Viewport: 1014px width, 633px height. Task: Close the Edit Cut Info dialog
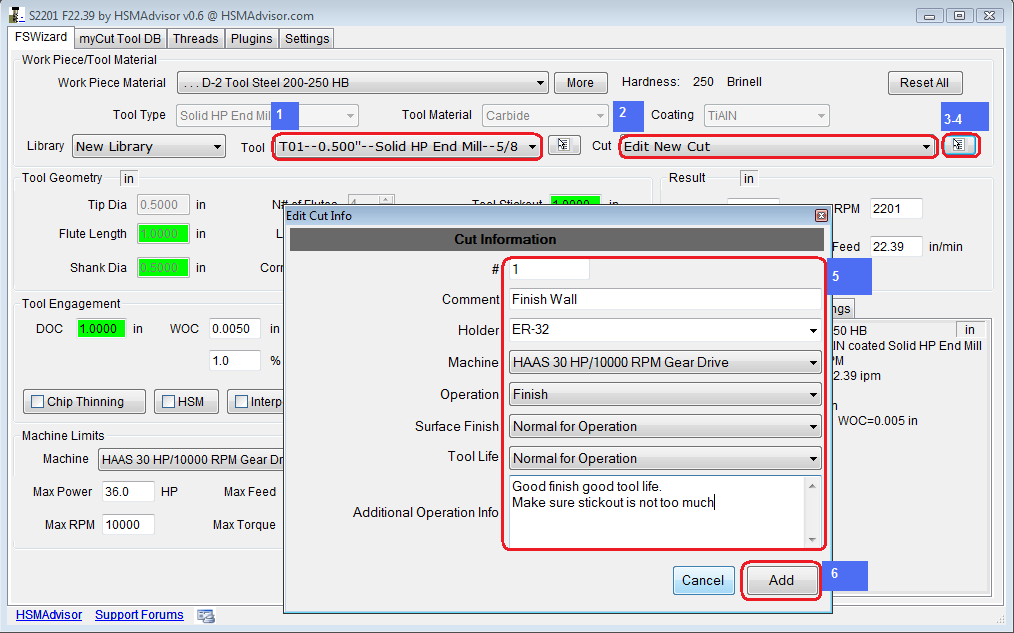821,215
